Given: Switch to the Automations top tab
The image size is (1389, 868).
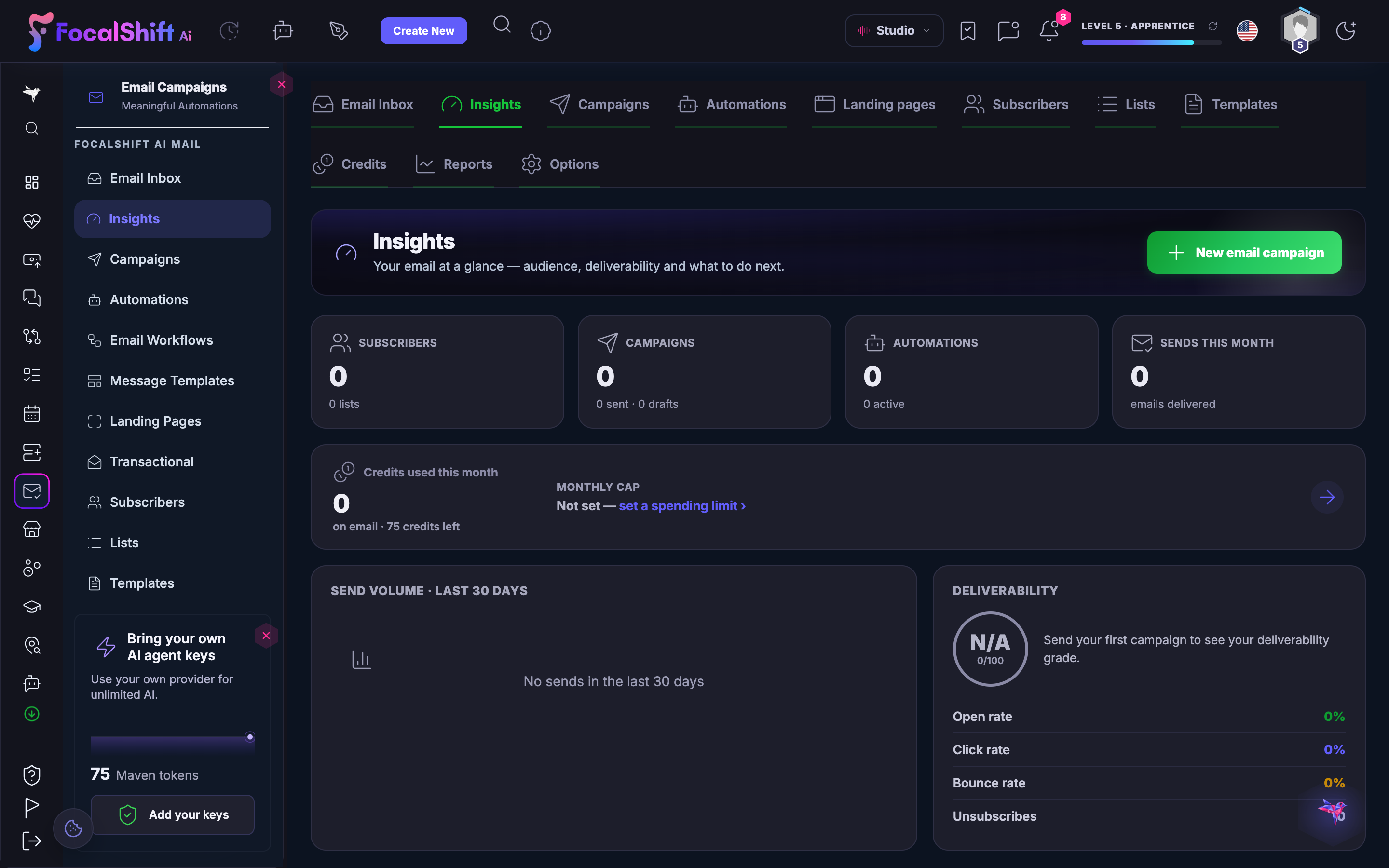Looking at the screenshot, I should coord(731,105).
